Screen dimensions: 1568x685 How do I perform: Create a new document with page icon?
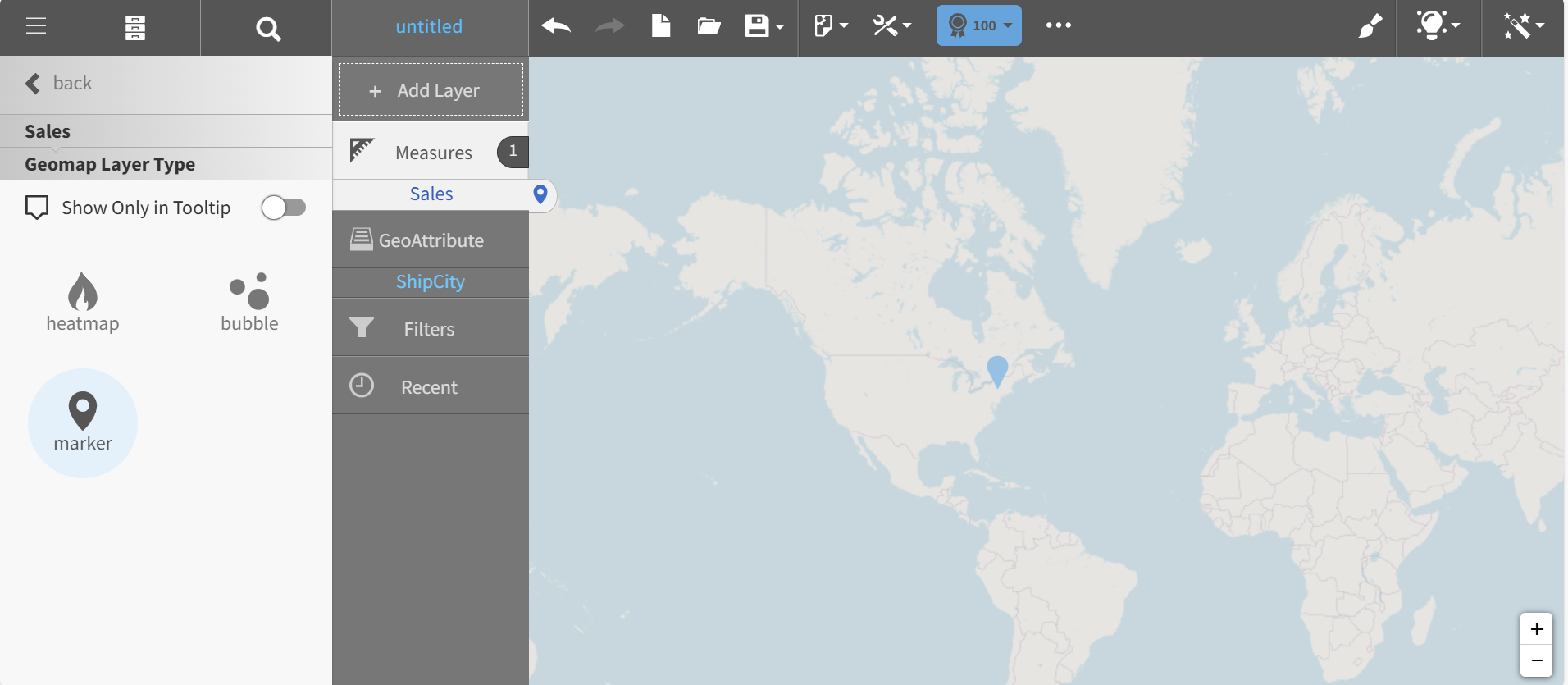click(660, 26)
